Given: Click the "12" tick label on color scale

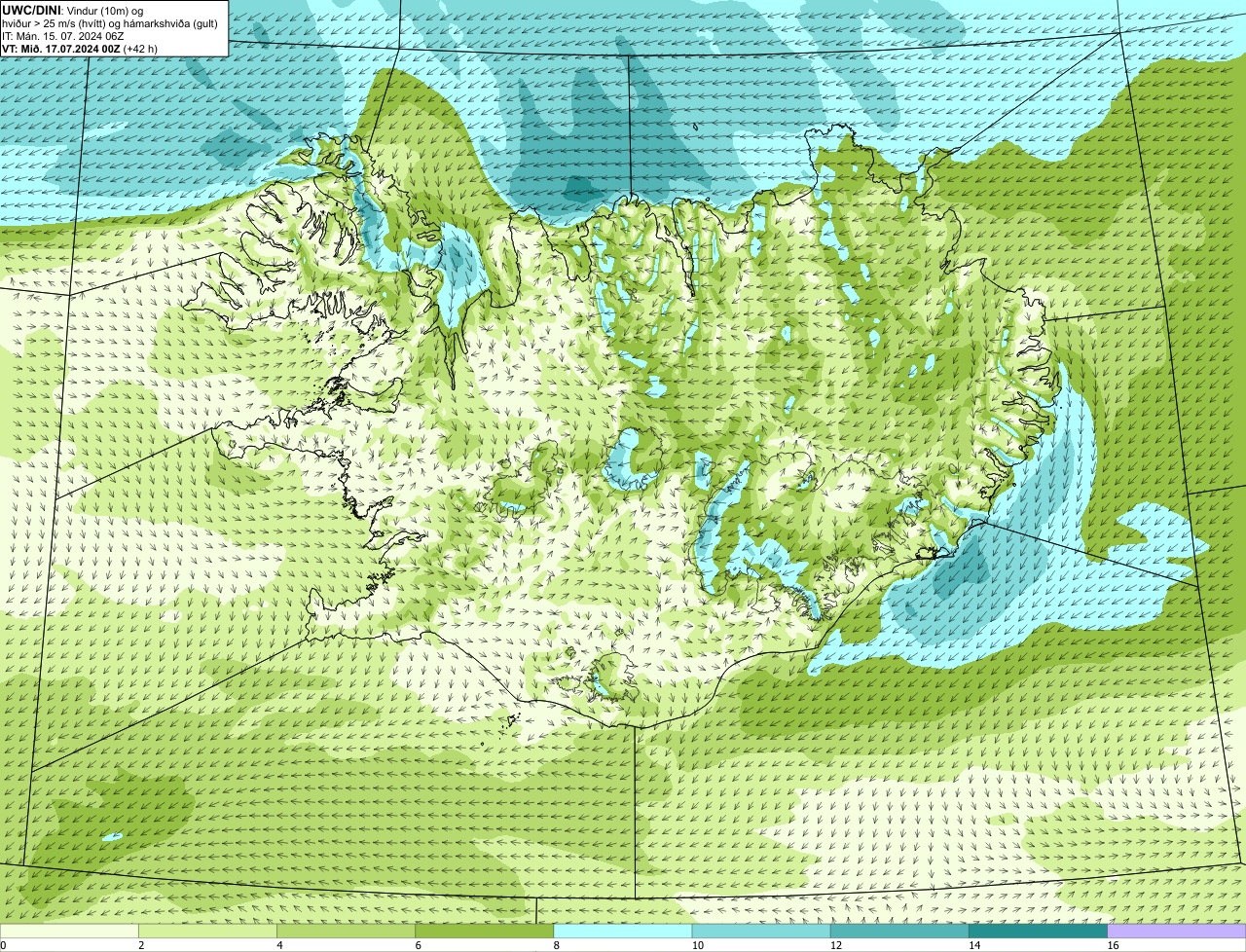Looking at the screenshot, I should pos(835,945).
